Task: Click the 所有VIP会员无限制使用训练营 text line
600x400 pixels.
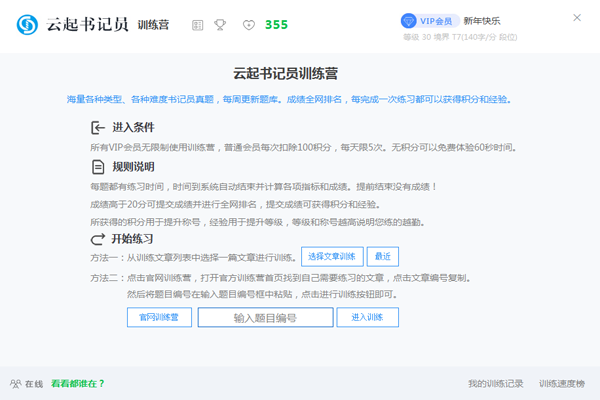Action: [x=303, y=147]
